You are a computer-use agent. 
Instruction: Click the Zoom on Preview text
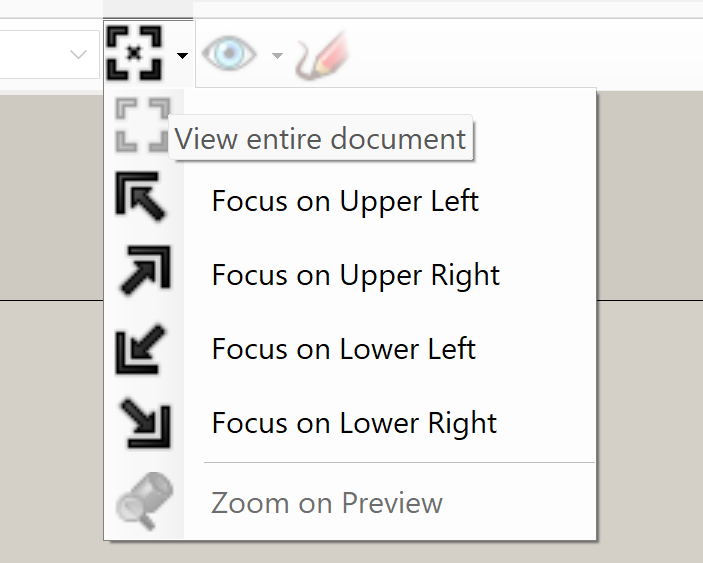click(x=326, y=502)
